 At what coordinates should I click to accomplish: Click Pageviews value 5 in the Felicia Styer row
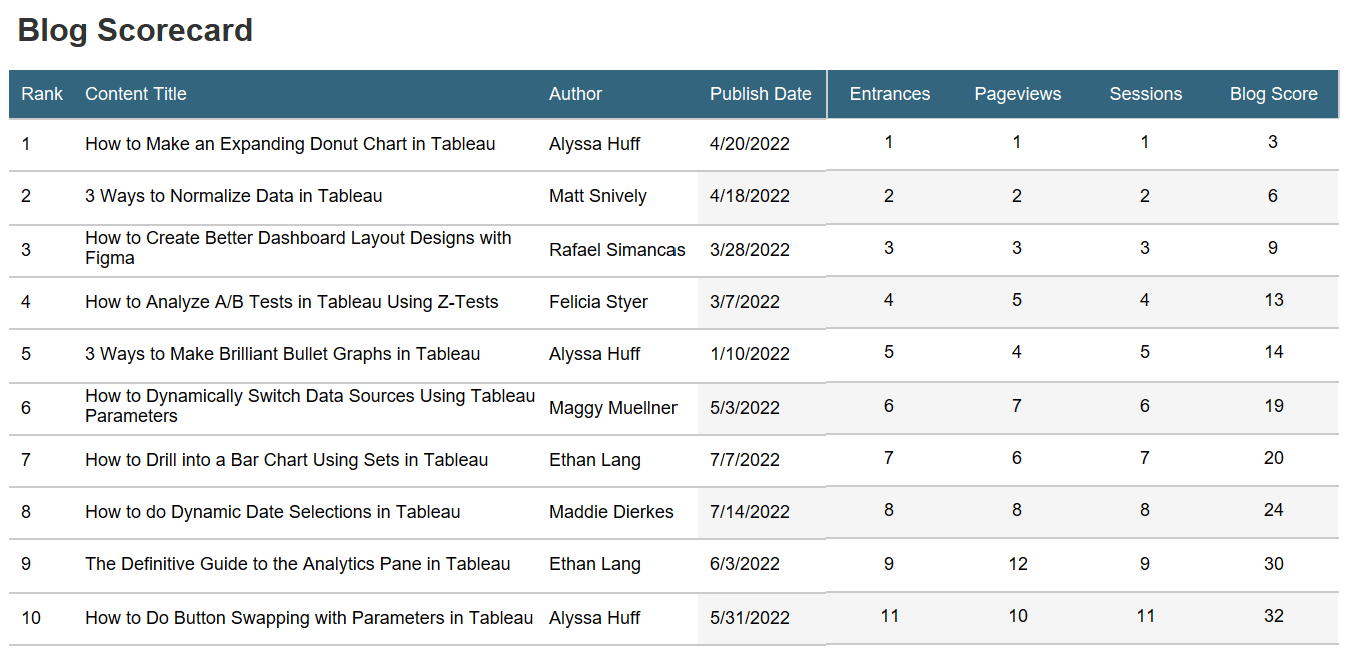tap(1017, 300)
